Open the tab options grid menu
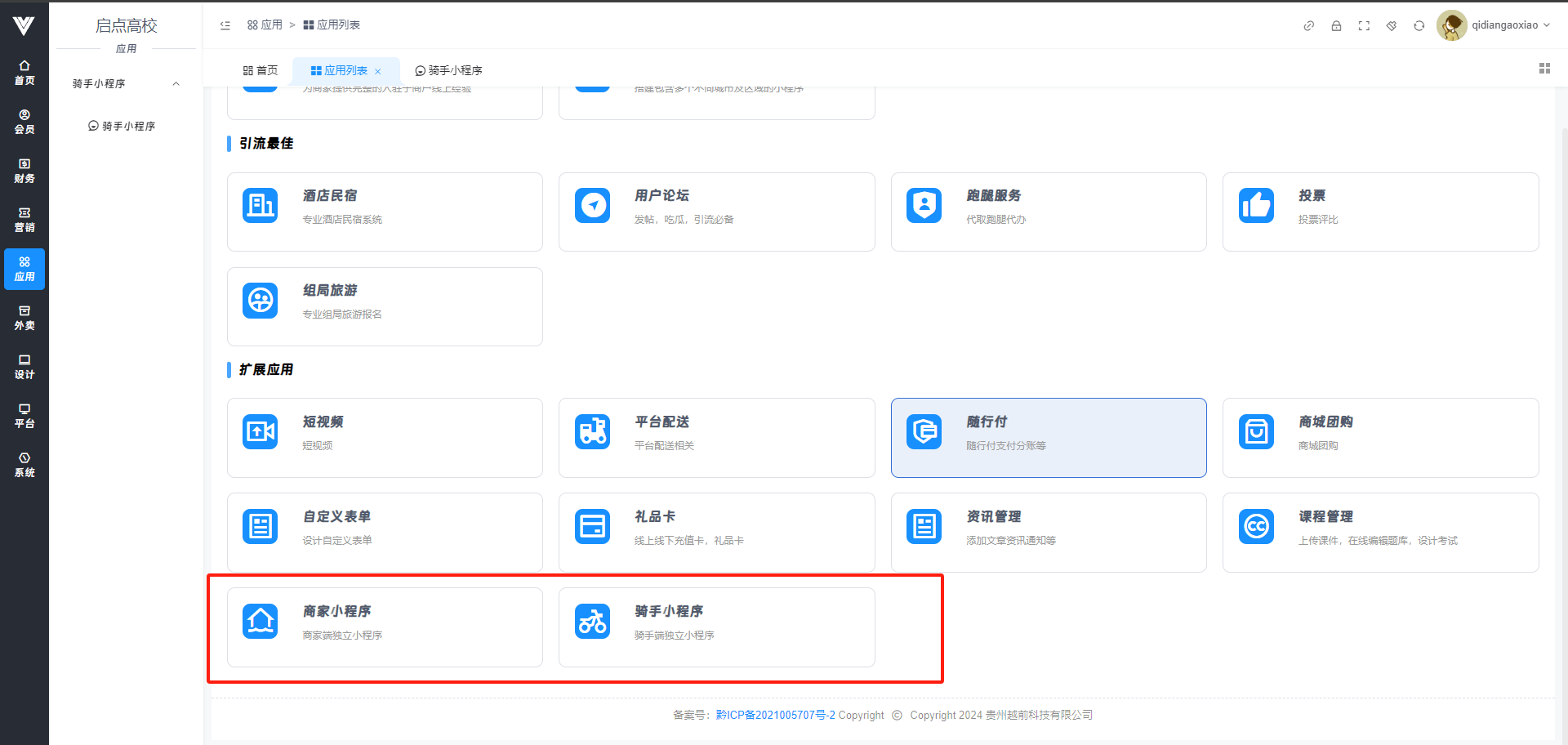 pos(1544,69)
